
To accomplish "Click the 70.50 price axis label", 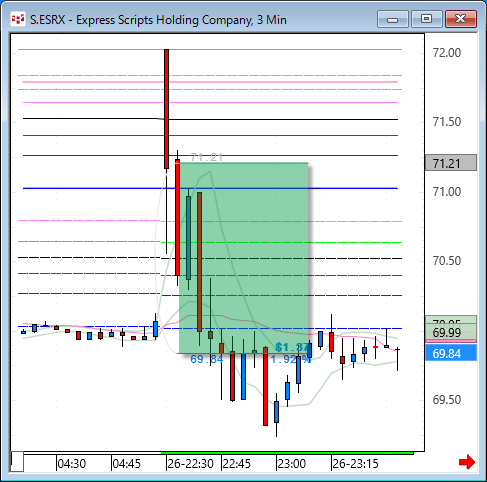I will pyautogui.click(x=447, y=261).
